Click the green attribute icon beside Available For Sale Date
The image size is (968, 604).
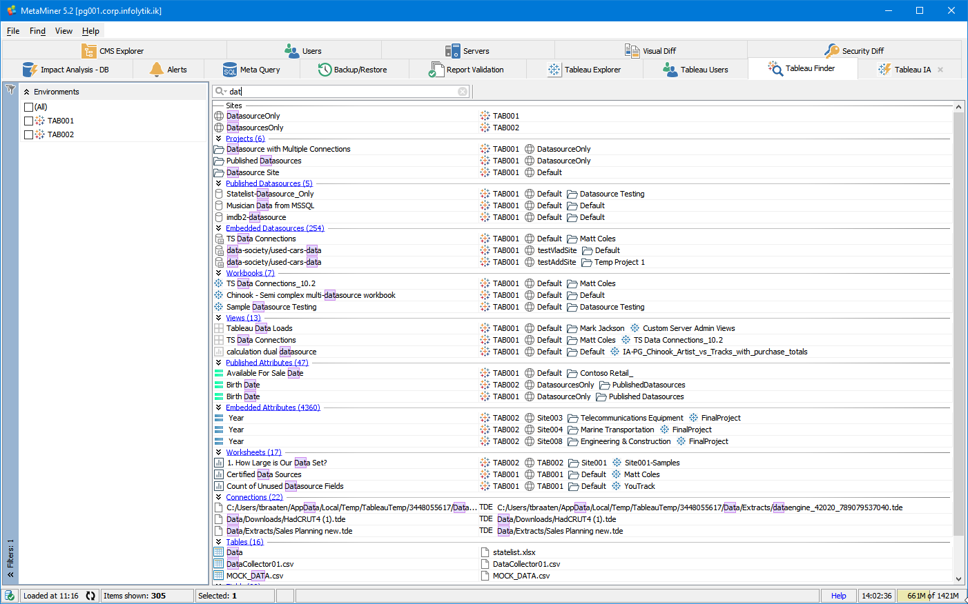coord(219,373)
